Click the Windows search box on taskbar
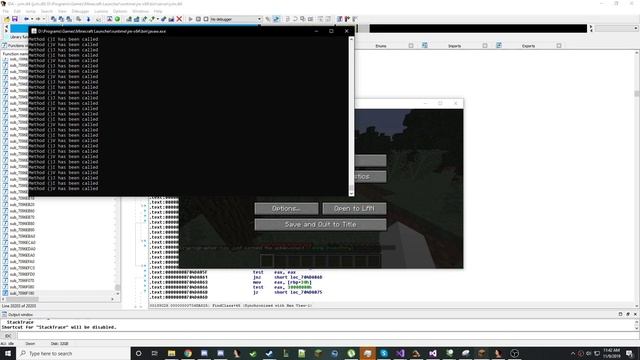This screenshot has width=640, height=360. 73,353
